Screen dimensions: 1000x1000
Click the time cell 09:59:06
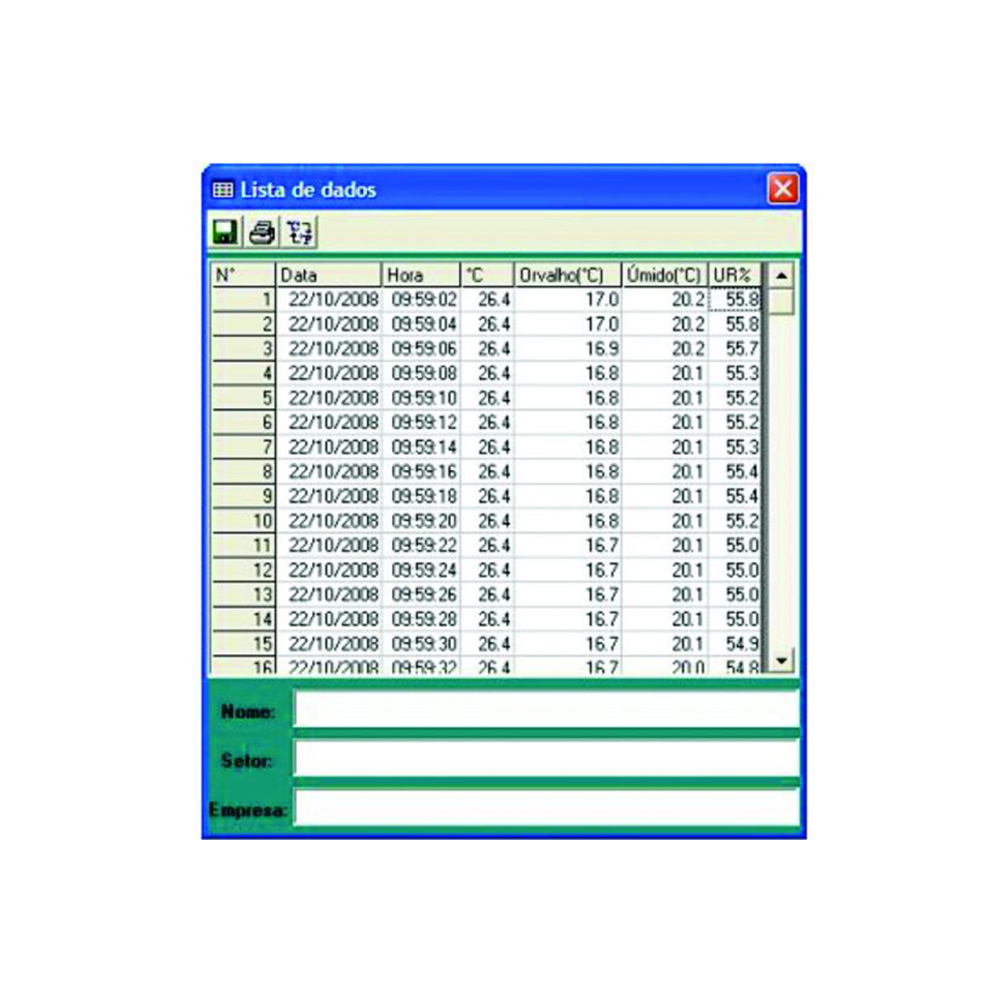pos(421,349)
